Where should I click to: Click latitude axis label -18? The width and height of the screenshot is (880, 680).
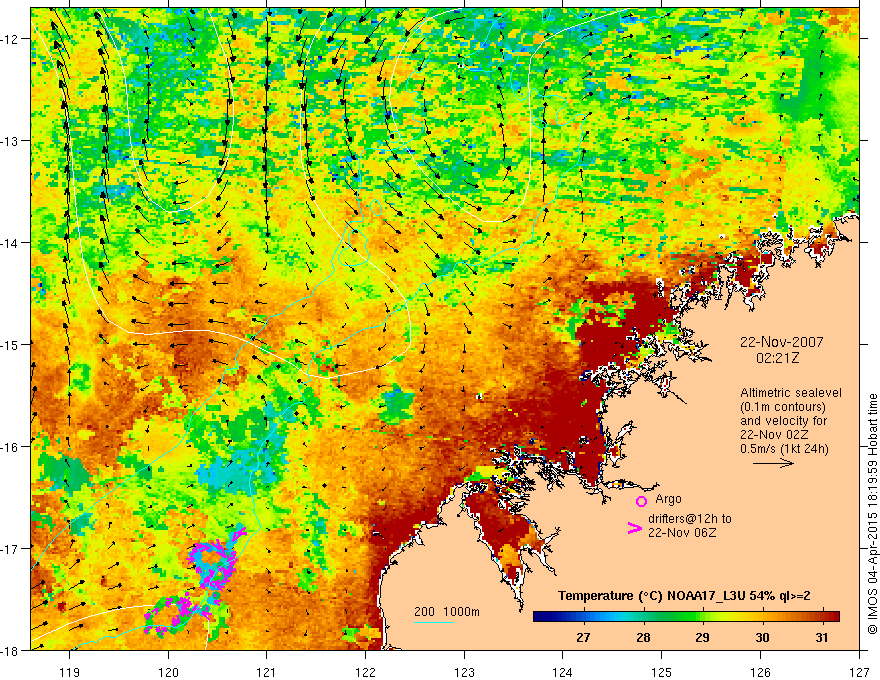(x=10, y=651)
